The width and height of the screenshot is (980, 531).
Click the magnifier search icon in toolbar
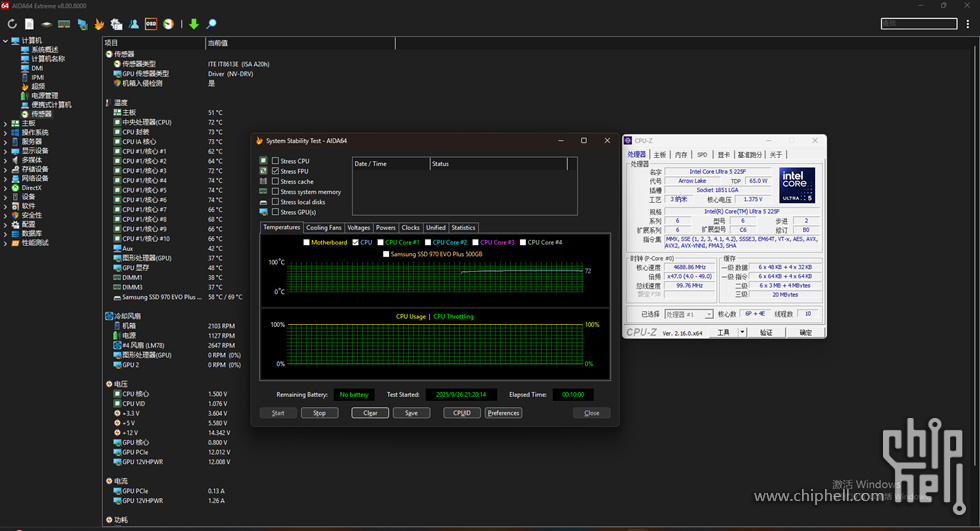211,24
